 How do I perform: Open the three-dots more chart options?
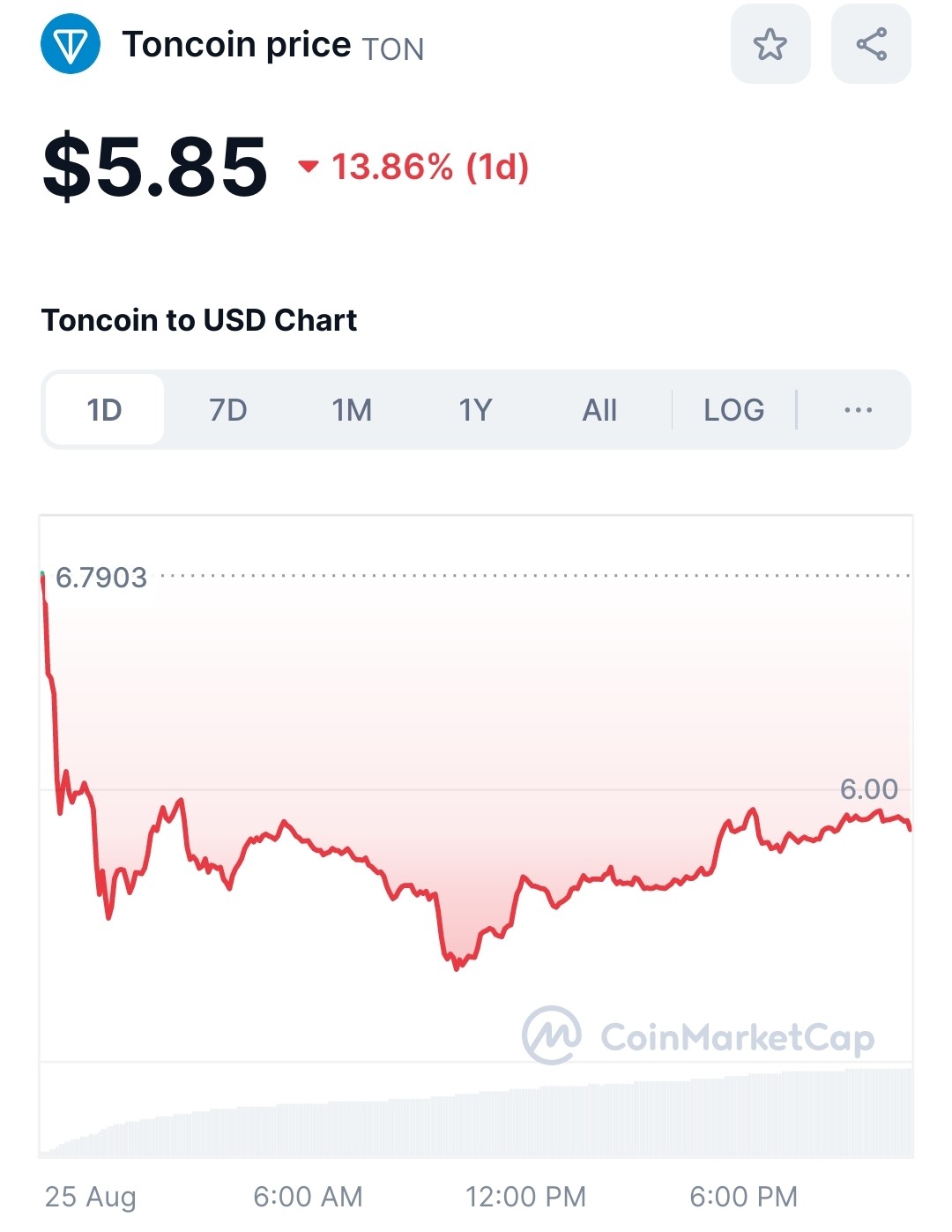point(858,410)
